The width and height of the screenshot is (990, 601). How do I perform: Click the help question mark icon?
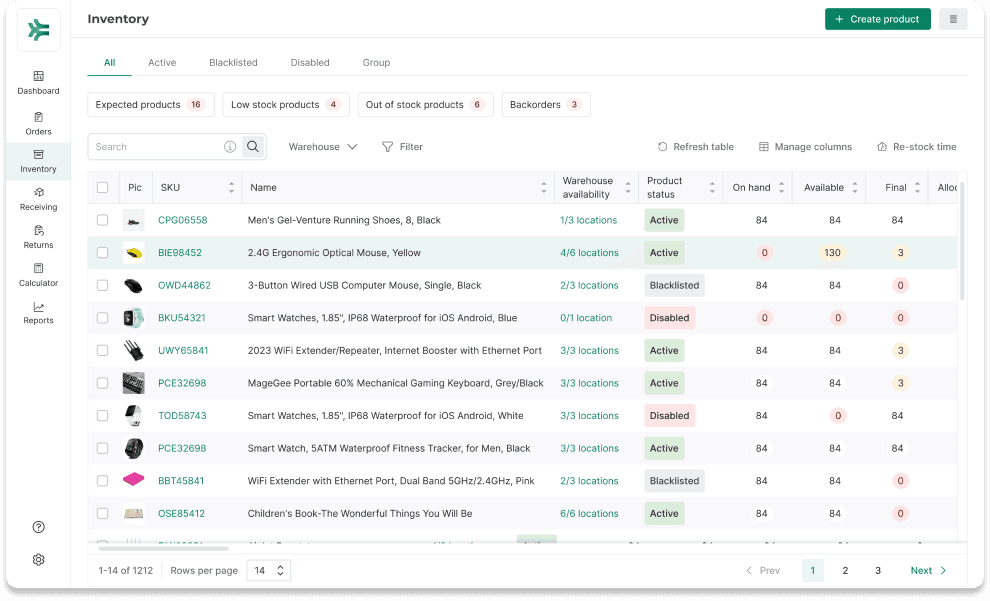[x=38, y=527]
